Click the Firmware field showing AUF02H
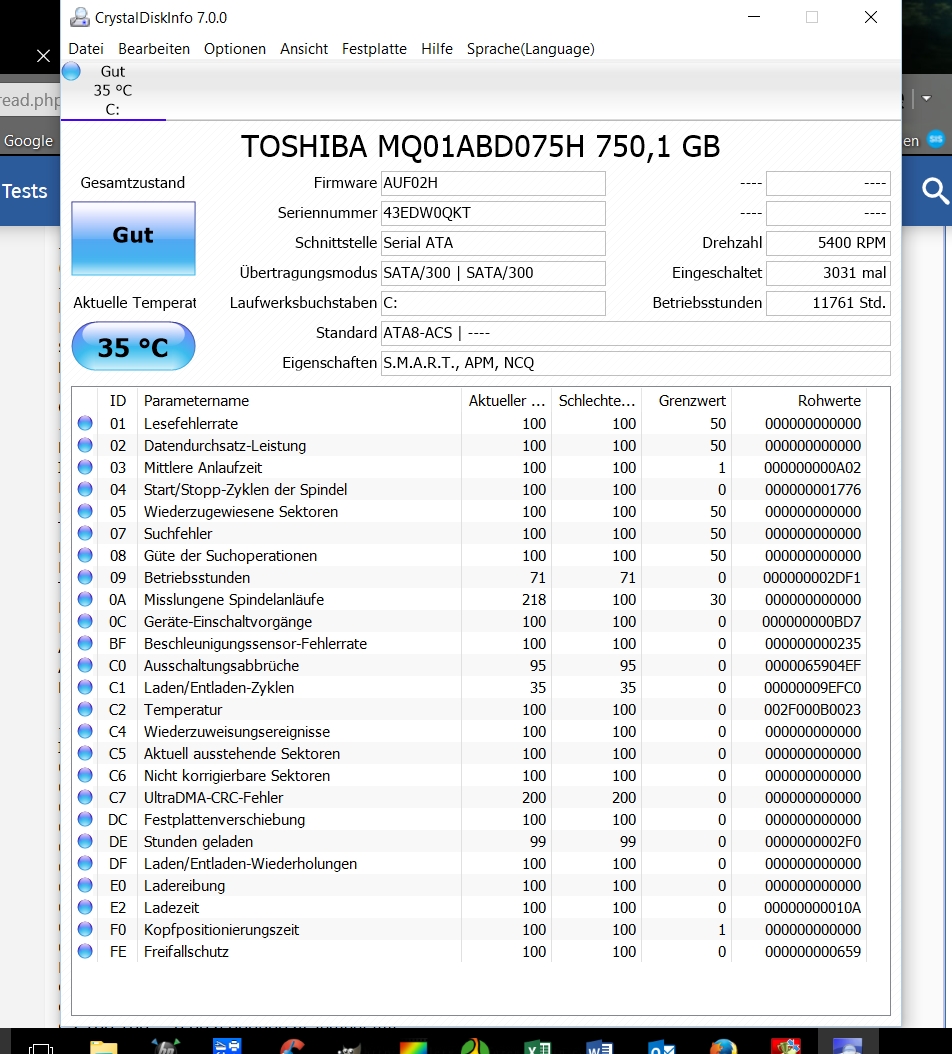This screenshot has height=1054, width=952. [x=493, y=183]
